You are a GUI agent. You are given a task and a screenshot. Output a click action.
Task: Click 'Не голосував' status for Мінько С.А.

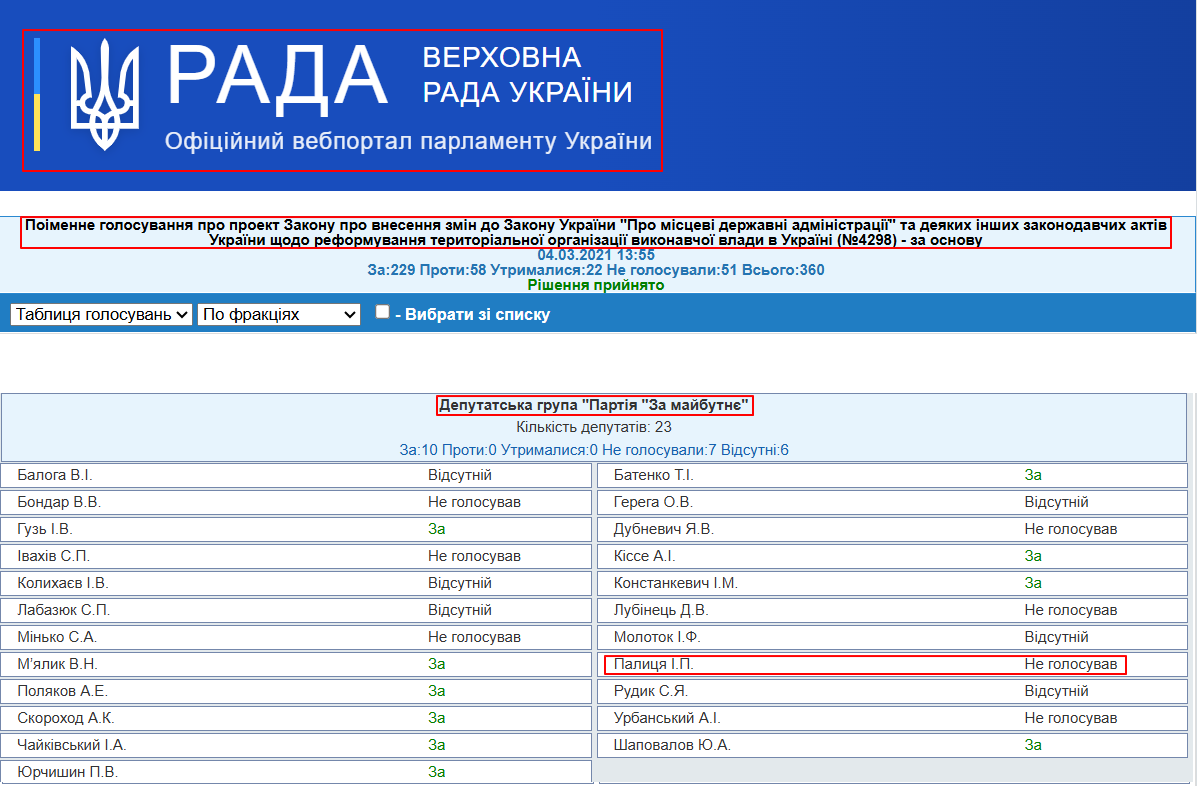point(474,637)
